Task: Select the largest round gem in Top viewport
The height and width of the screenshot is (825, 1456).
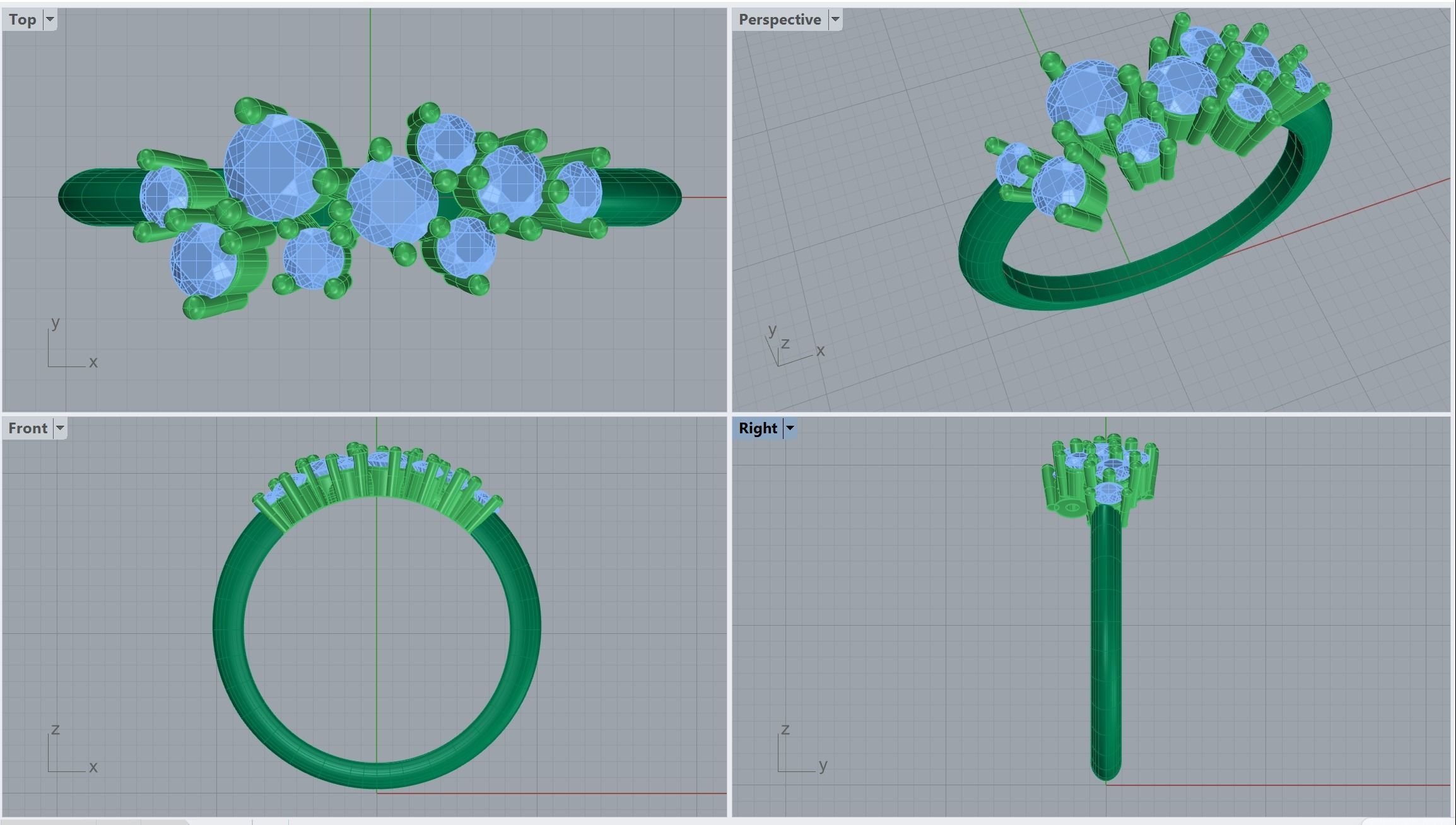Action: 276,169
